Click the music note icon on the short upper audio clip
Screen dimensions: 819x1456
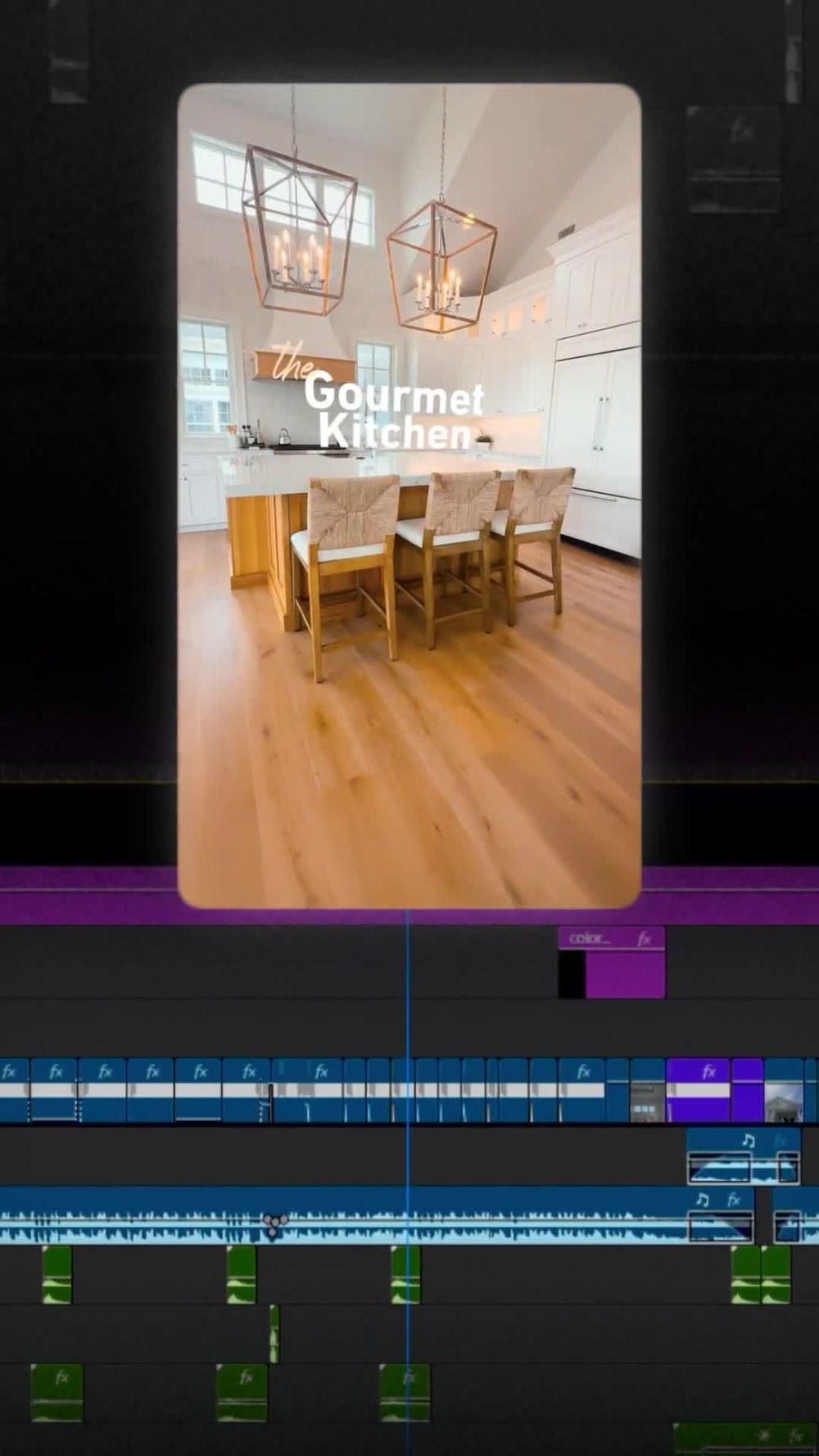click(748, 1140)
